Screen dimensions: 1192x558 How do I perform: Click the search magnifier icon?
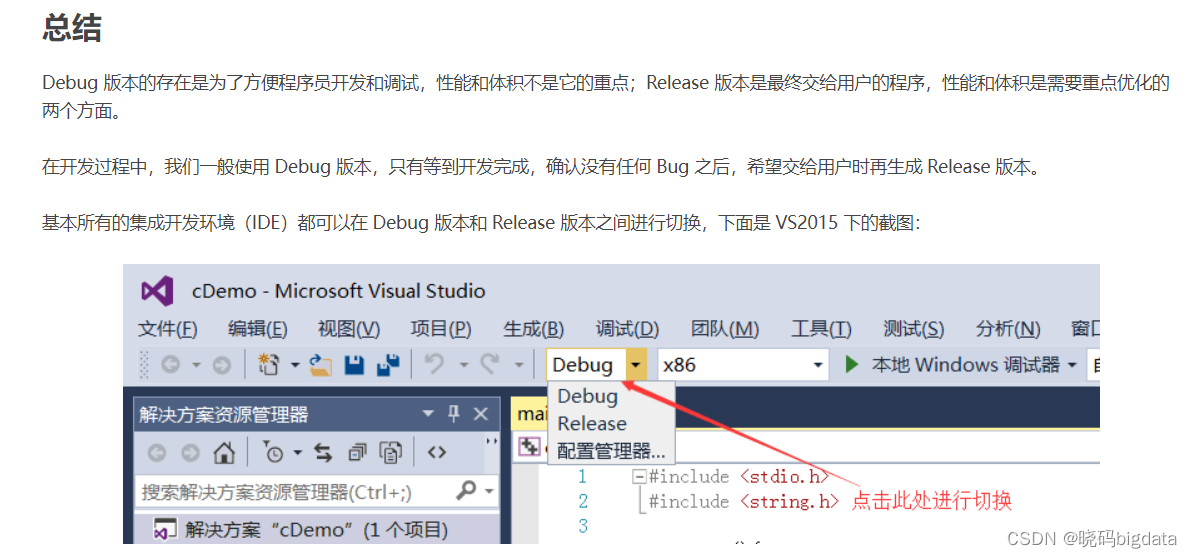466,491
